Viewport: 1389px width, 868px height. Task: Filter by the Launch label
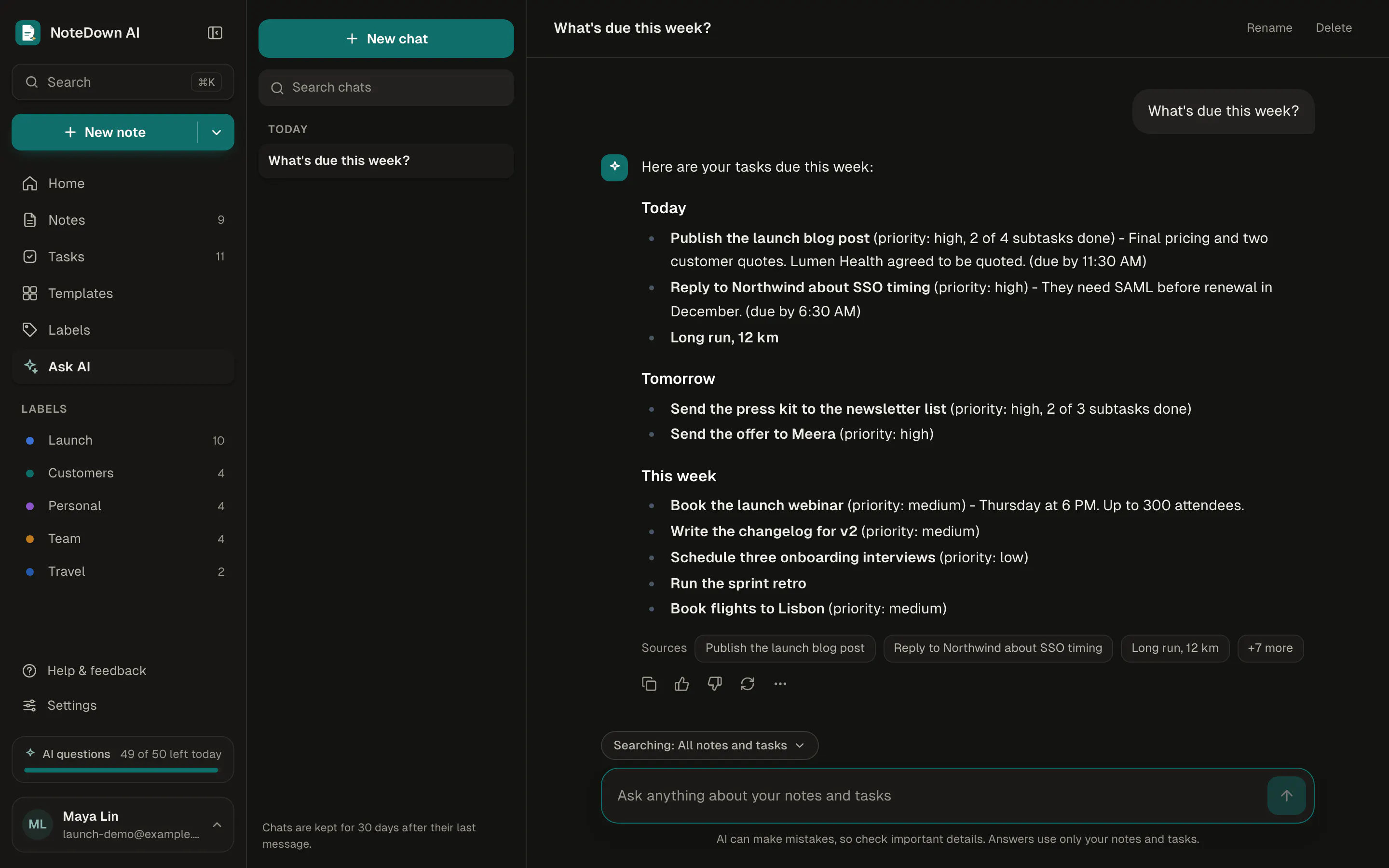[x=123, y=440]
